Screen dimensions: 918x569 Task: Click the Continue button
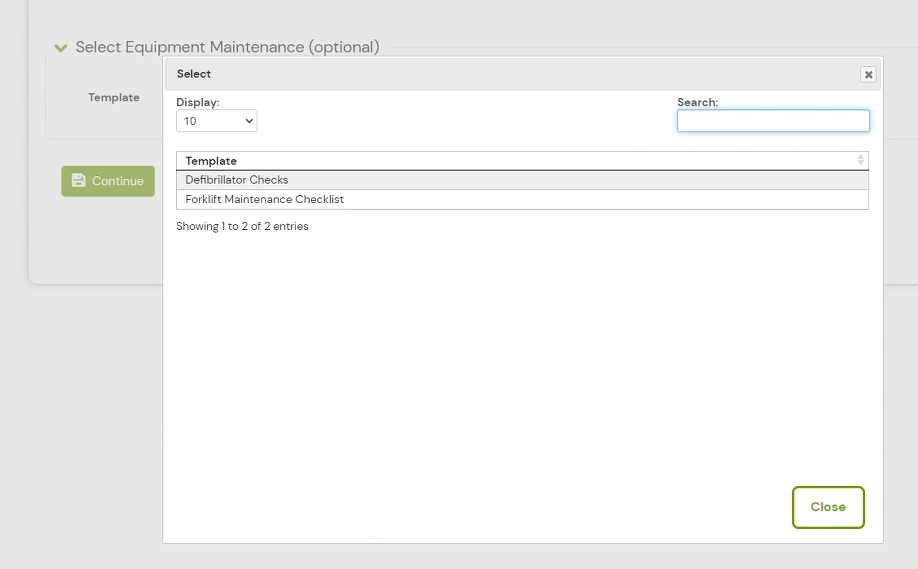coord(108,181)
